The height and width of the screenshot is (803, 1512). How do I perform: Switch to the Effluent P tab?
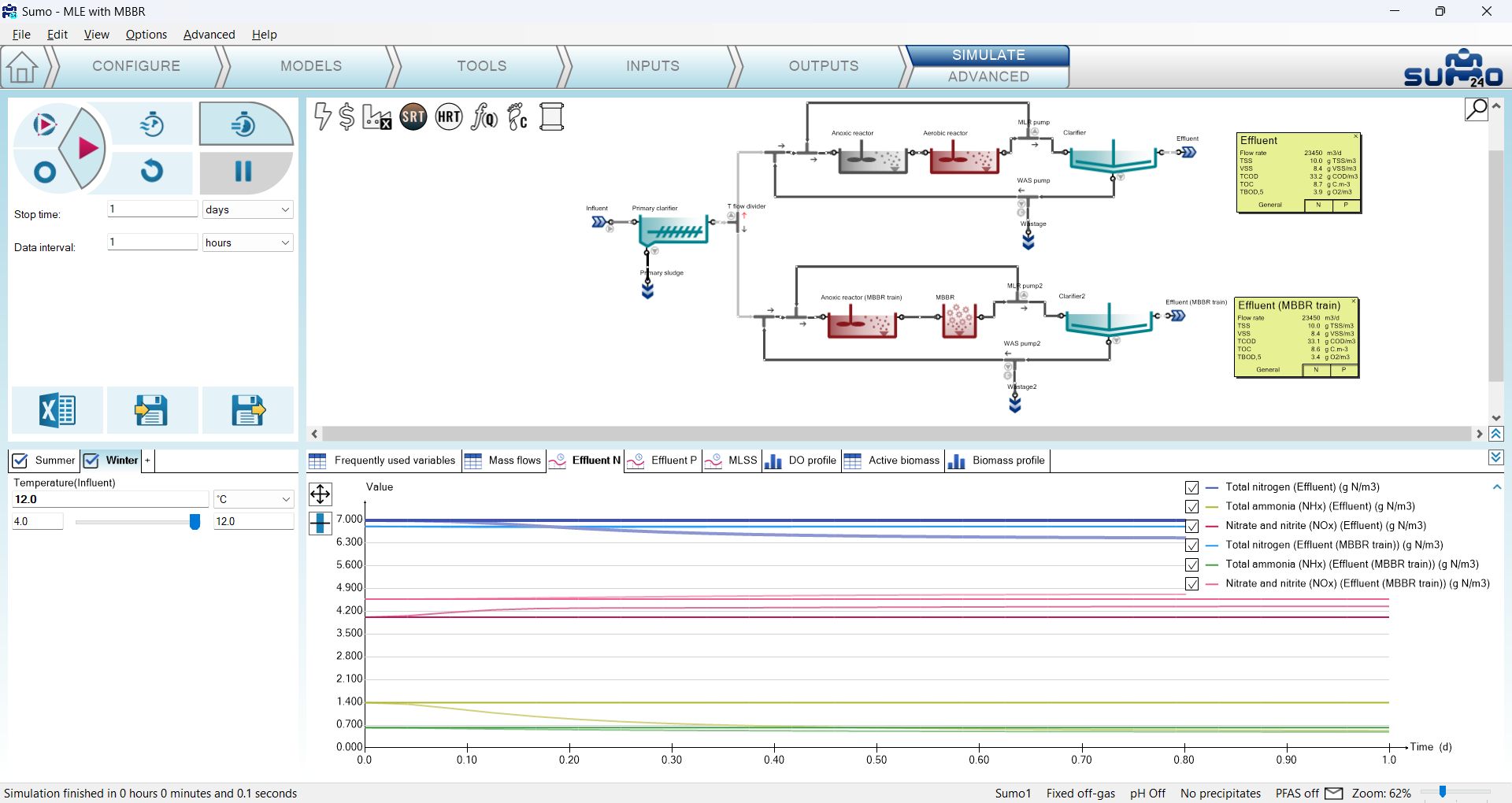tap(663, 461)
